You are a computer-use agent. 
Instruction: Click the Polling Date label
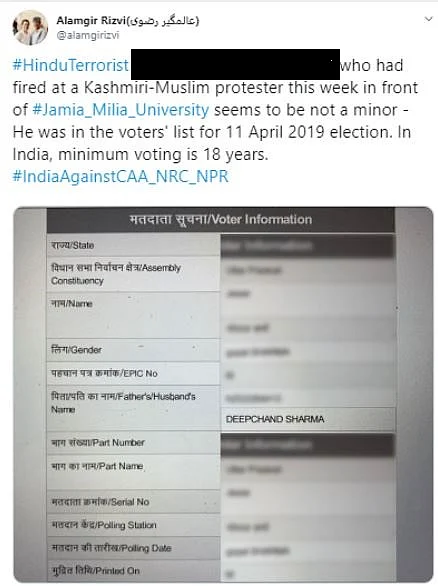tap(111, 548)
